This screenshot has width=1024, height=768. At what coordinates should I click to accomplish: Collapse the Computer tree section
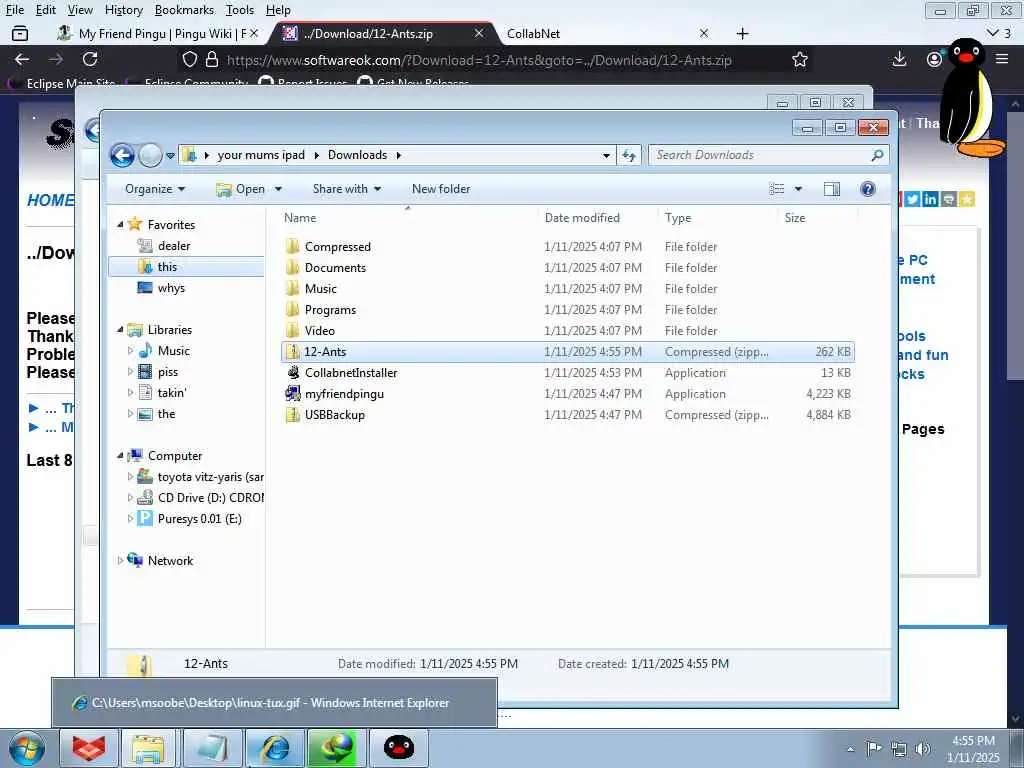coord(120,456)
